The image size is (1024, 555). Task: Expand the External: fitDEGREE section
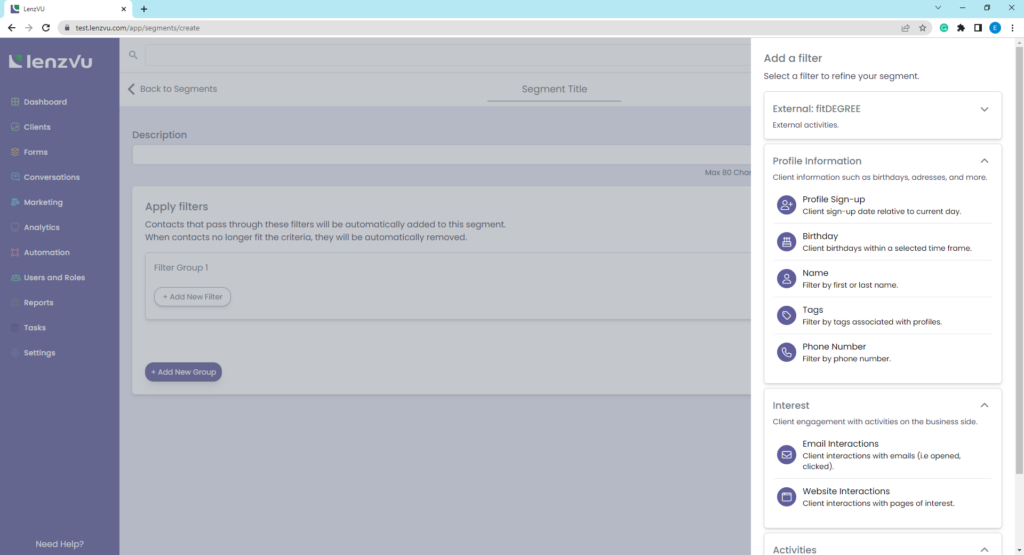pos(984,109)
